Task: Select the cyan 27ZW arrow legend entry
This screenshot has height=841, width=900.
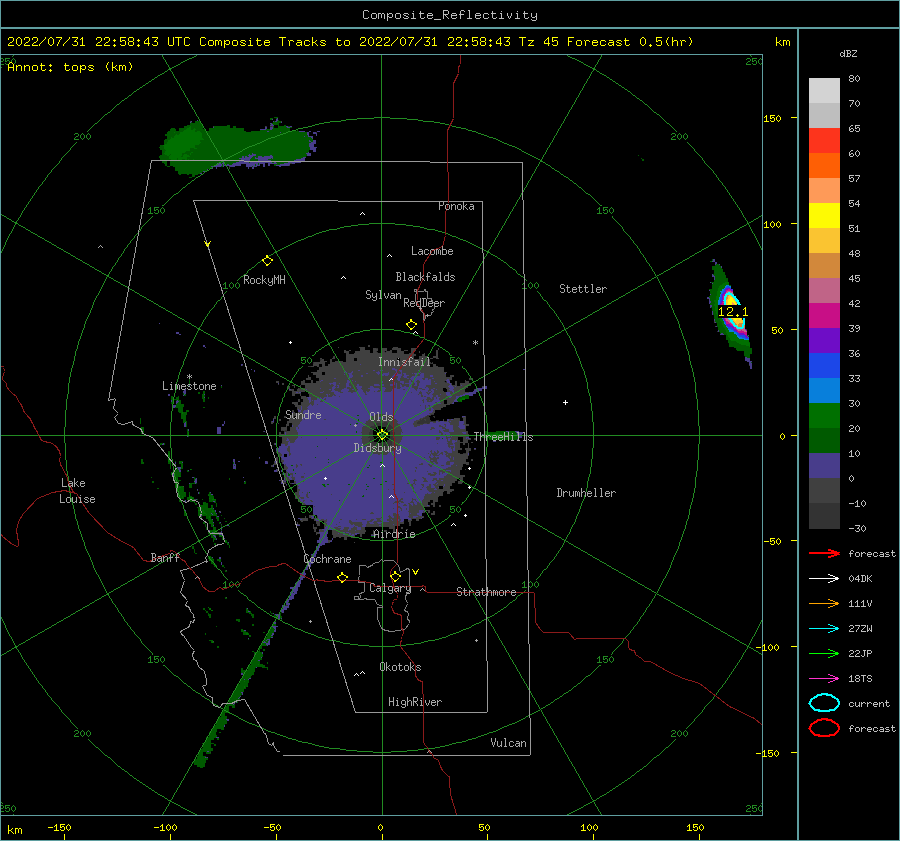Action: tap(824, 629)
